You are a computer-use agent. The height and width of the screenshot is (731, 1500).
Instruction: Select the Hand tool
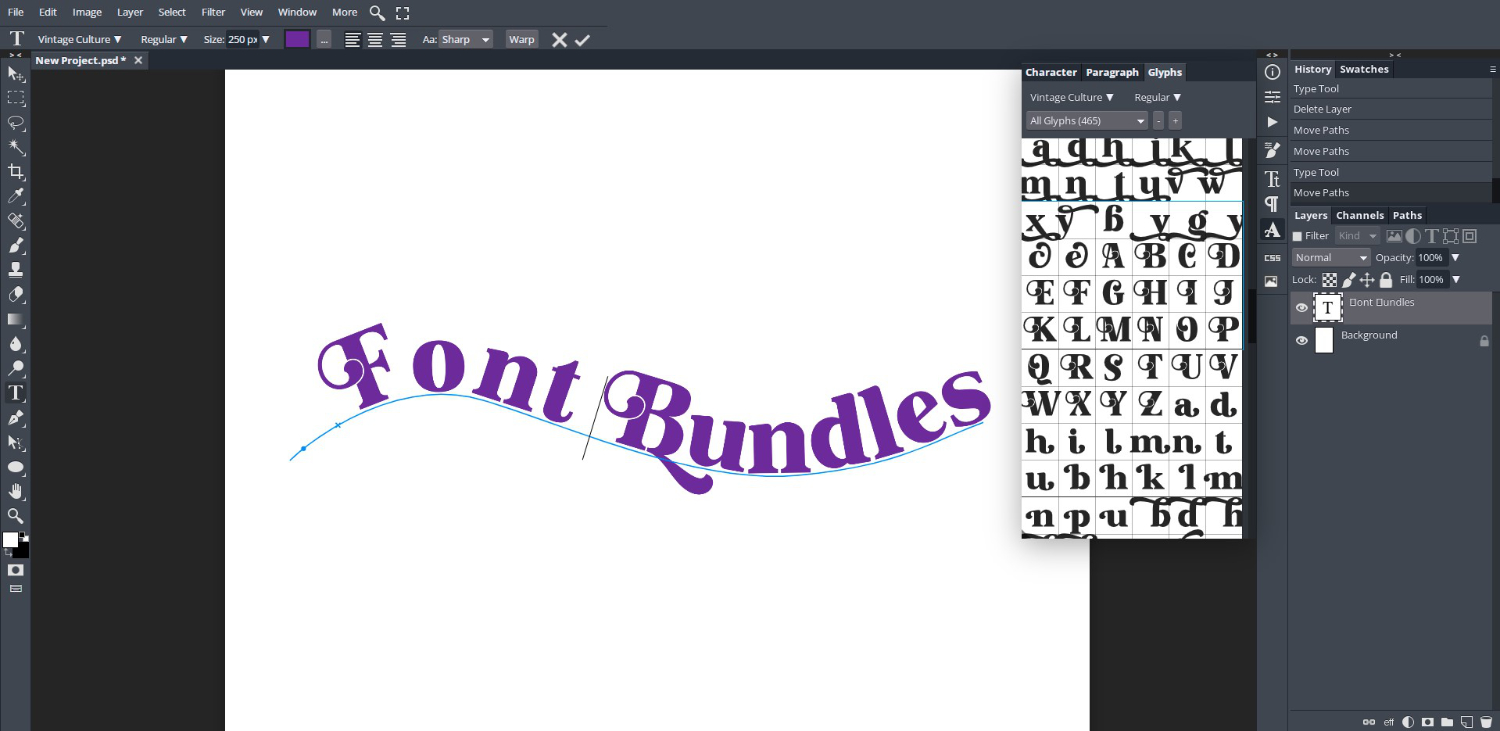tap(16, 491)
